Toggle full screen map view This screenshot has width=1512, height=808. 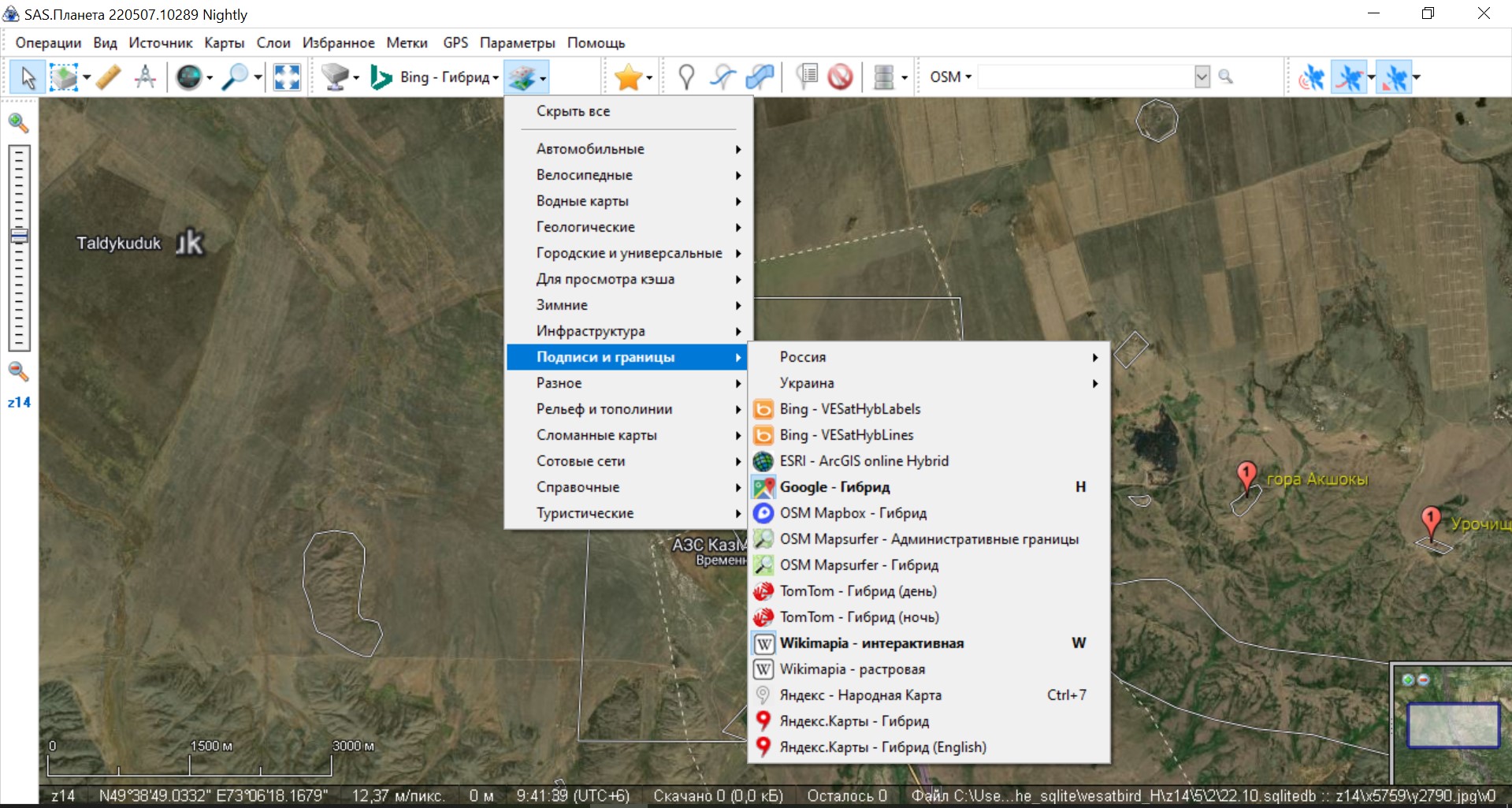click(x=287, y=77)
